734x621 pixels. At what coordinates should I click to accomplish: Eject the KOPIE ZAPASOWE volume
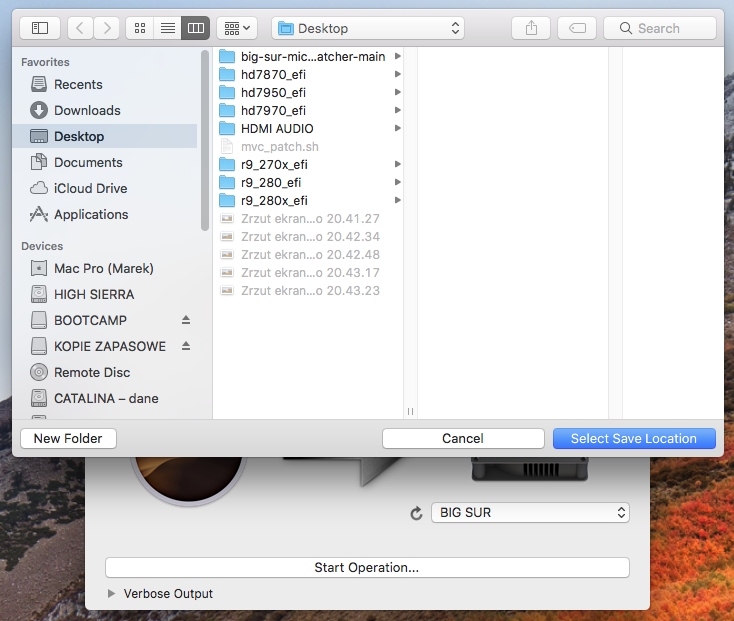coord(186,346)
